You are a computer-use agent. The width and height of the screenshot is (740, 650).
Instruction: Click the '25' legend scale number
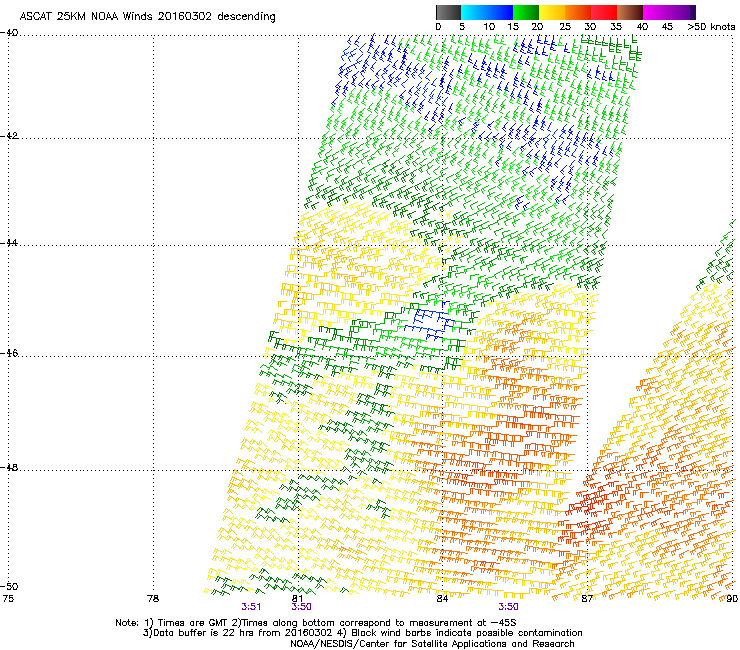[565, 27]
